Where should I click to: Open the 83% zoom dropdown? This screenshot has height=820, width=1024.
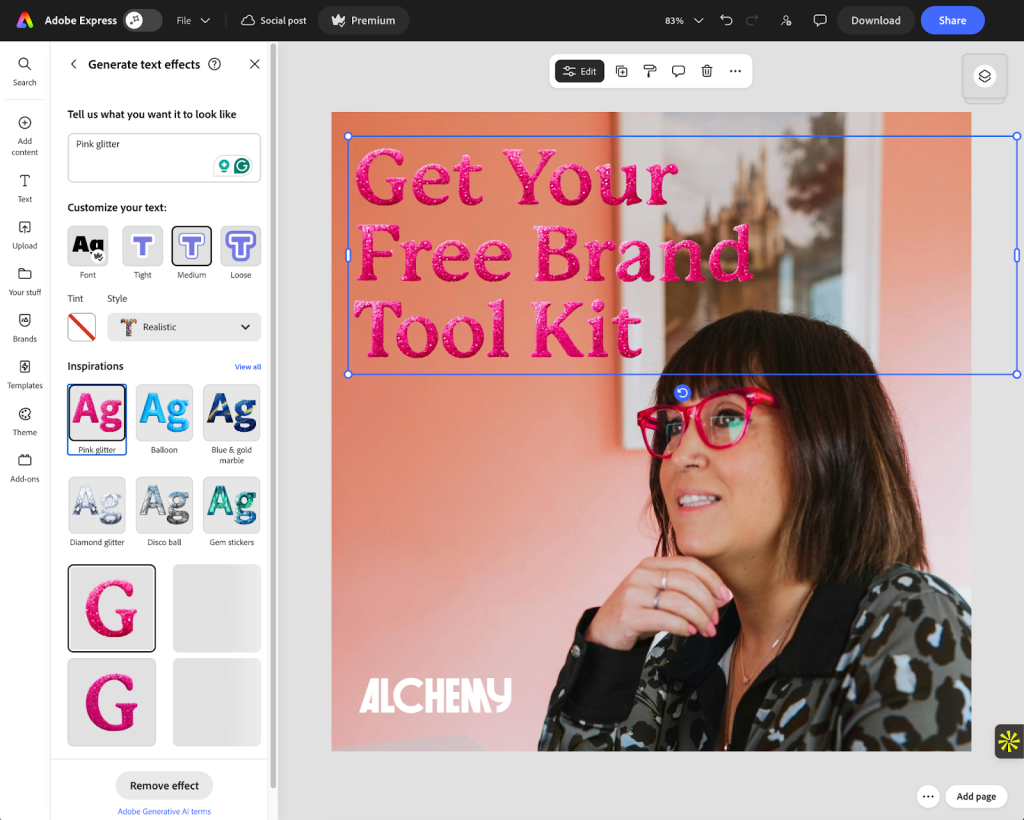(684, 20)
